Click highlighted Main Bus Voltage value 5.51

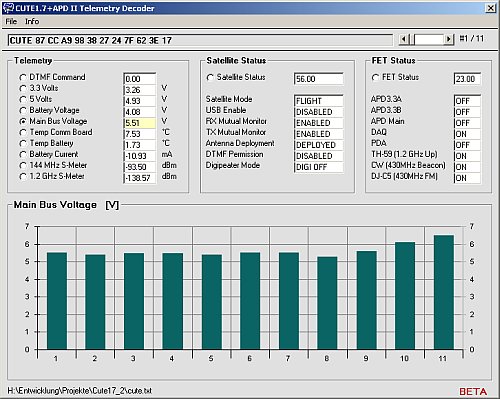coord(140,123)
